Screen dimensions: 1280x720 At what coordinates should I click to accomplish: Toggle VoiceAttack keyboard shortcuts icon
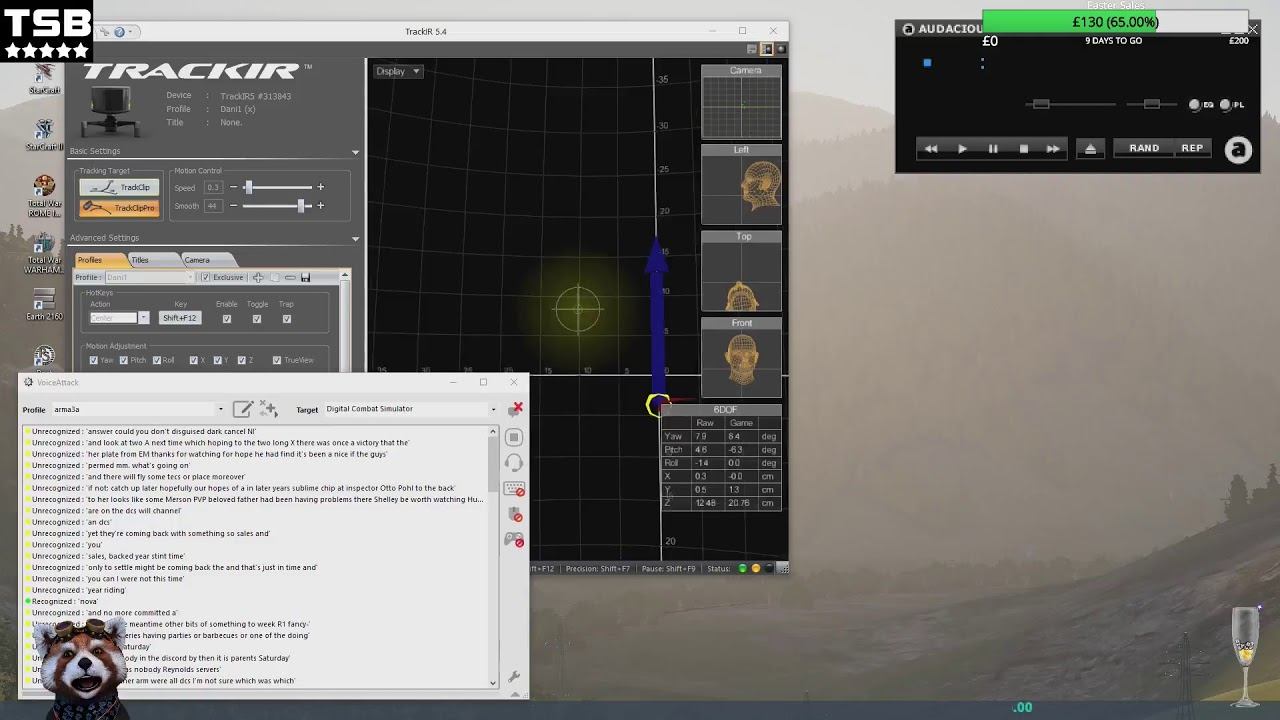pyautogui.click(x=514, y=489)
